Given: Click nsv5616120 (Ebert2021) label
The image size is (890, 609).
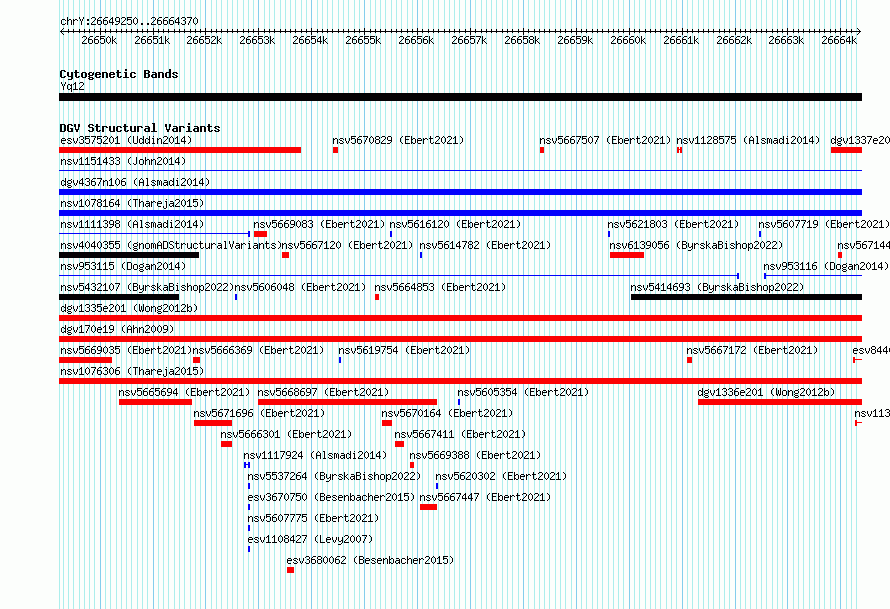Looking at the screenshot, I should click(x=455, y=224).
